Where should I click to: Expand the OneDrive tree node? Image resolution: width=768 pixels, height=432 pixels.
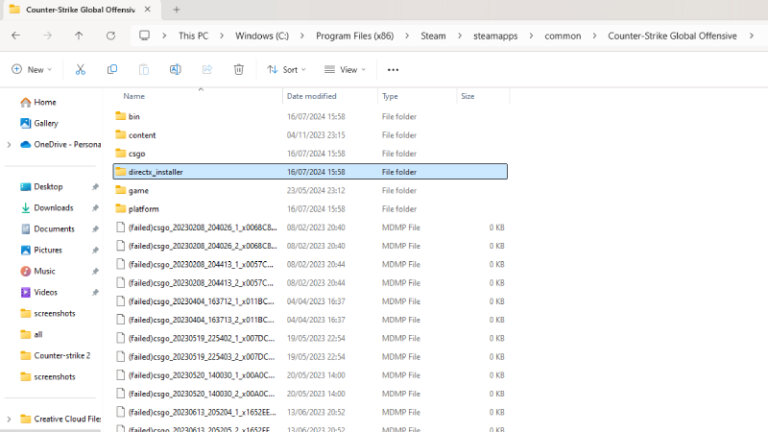(x=9, y=144)
